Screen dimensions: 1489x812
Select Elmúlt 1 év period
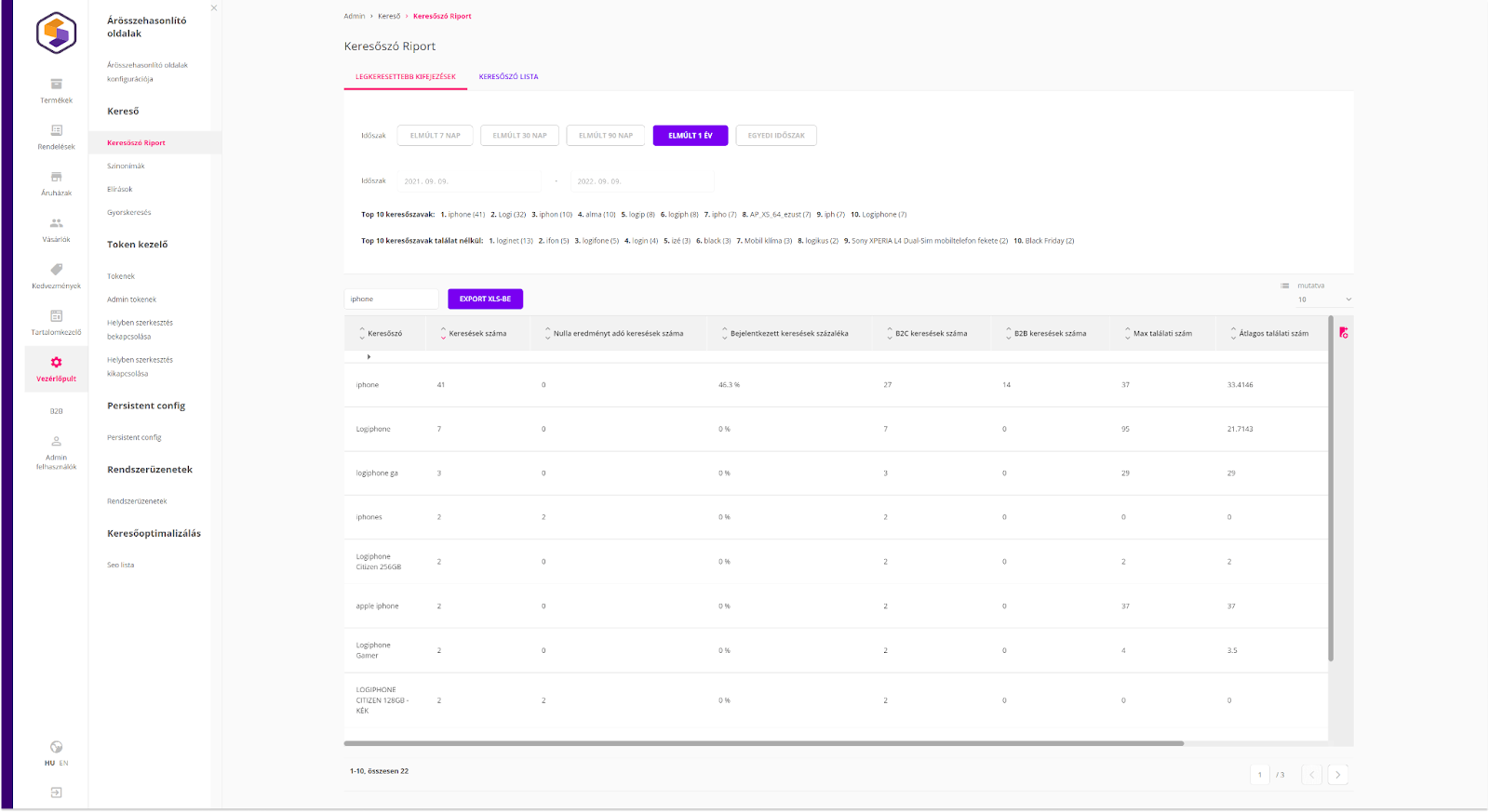[x=691, y=136]
